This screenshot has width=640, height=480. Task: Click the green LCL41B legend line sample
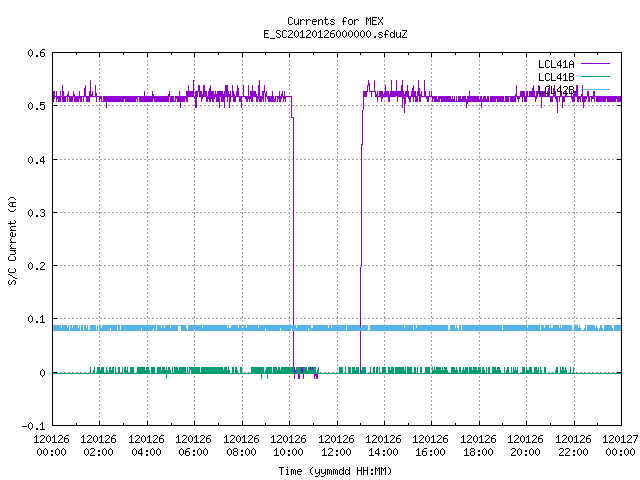pos(596,76)
